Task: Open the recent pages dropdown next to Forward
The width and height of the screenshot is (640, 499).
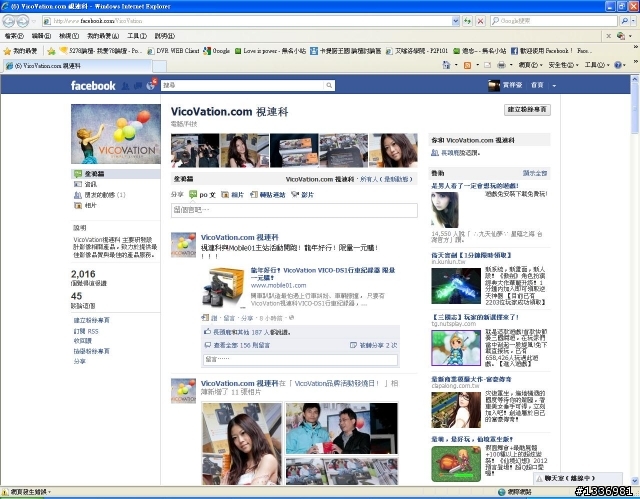Action: click(x=33, y=21)
